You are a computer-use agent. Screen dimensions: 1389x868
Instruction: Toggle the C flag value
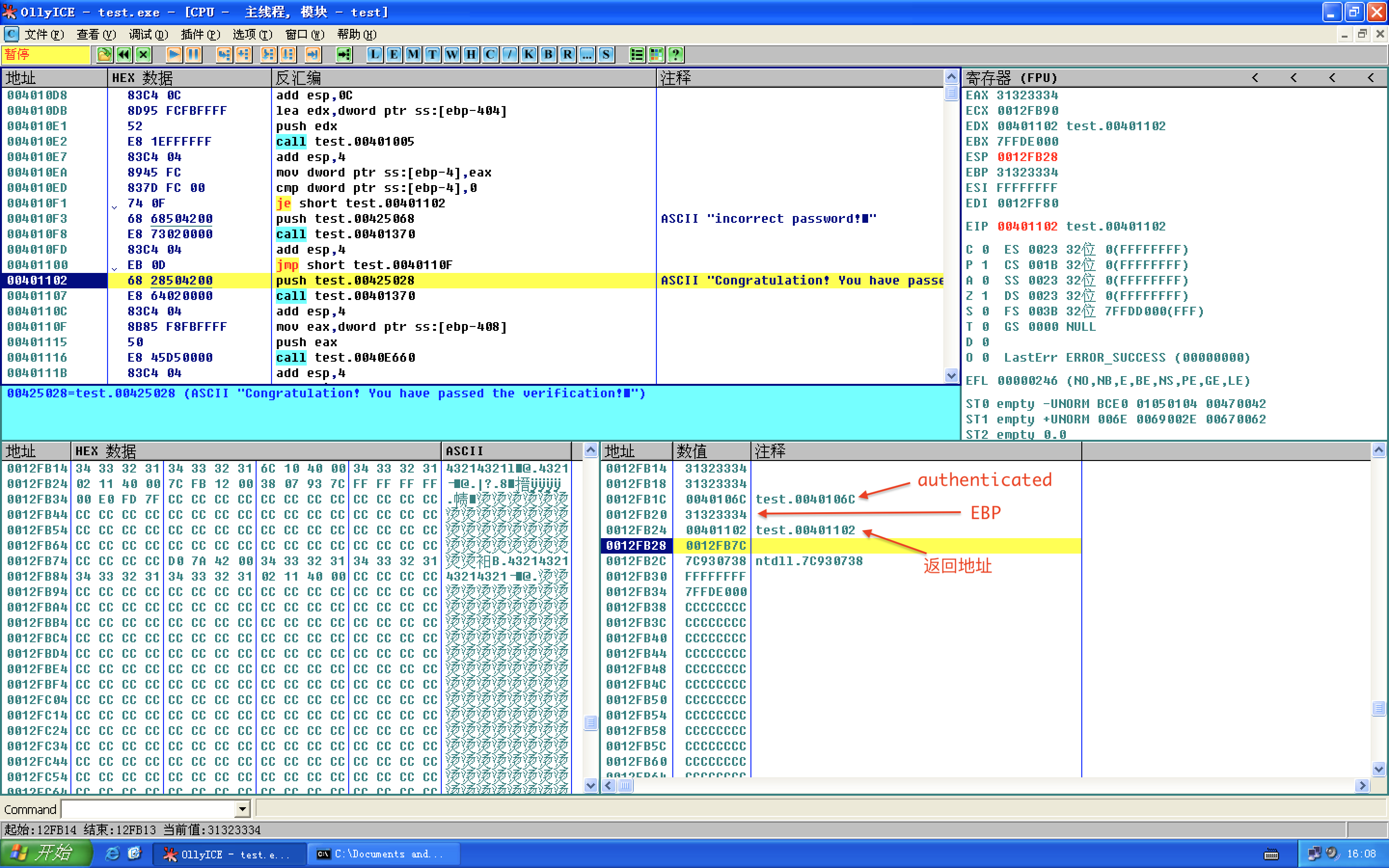pyautogui.click(x=985, y=250)
